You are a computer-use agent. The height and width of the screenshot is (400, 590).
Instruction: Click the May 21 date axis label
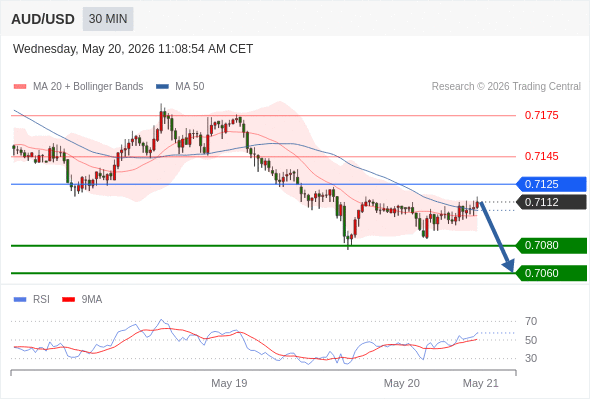pyautogui.click(x=481, y=383)
